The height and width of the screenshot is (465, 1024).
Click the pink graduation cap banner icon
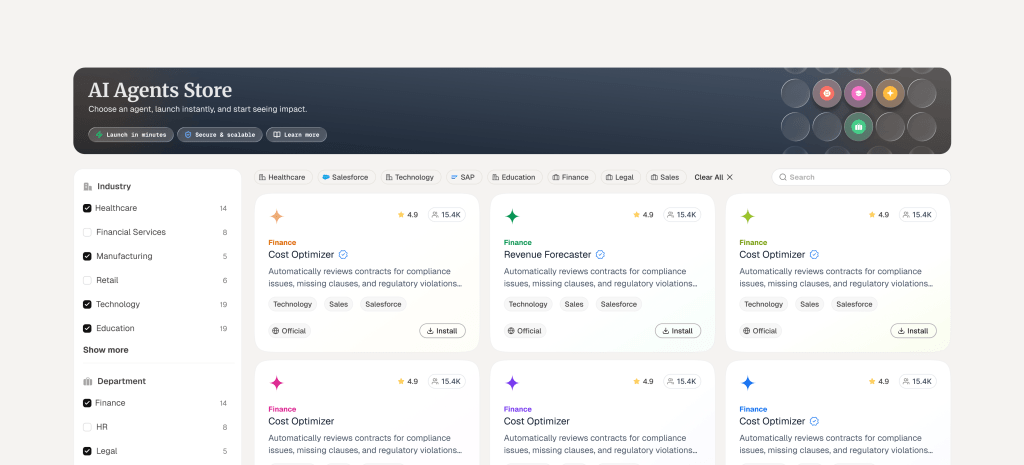point(858,94)
